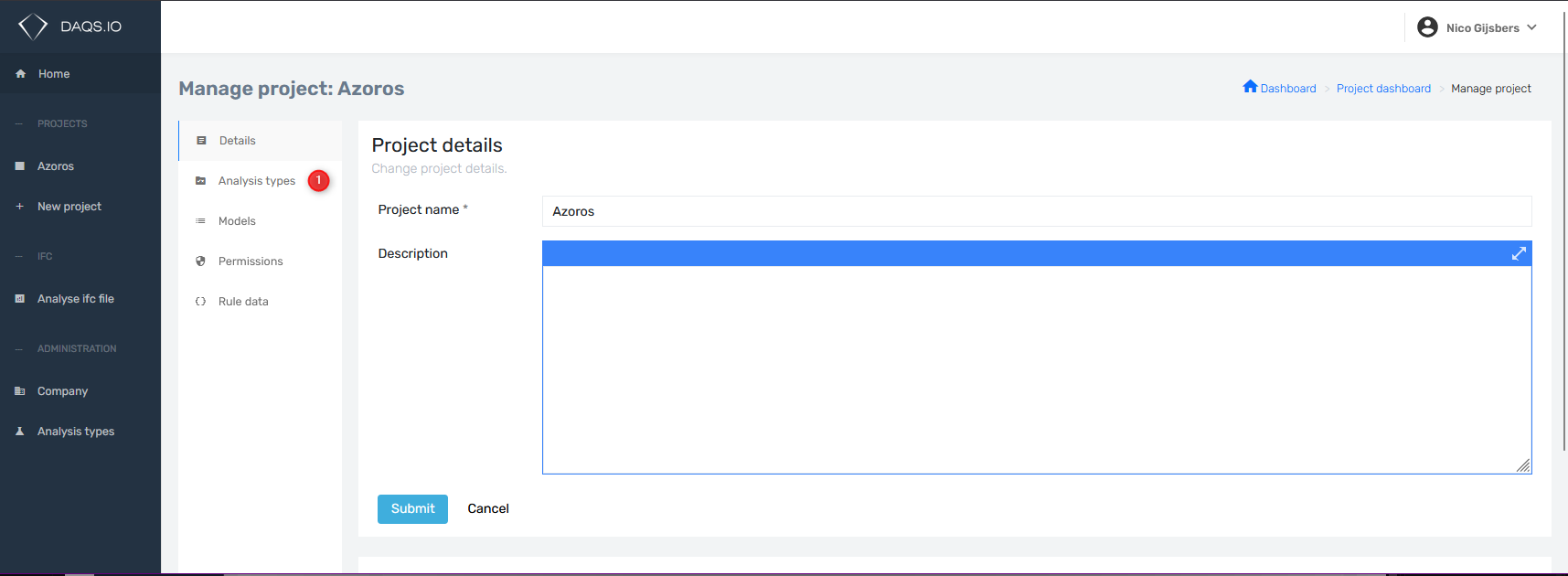Click the Project name input field
1568x576 pixels.
(x=1037, y=211)
